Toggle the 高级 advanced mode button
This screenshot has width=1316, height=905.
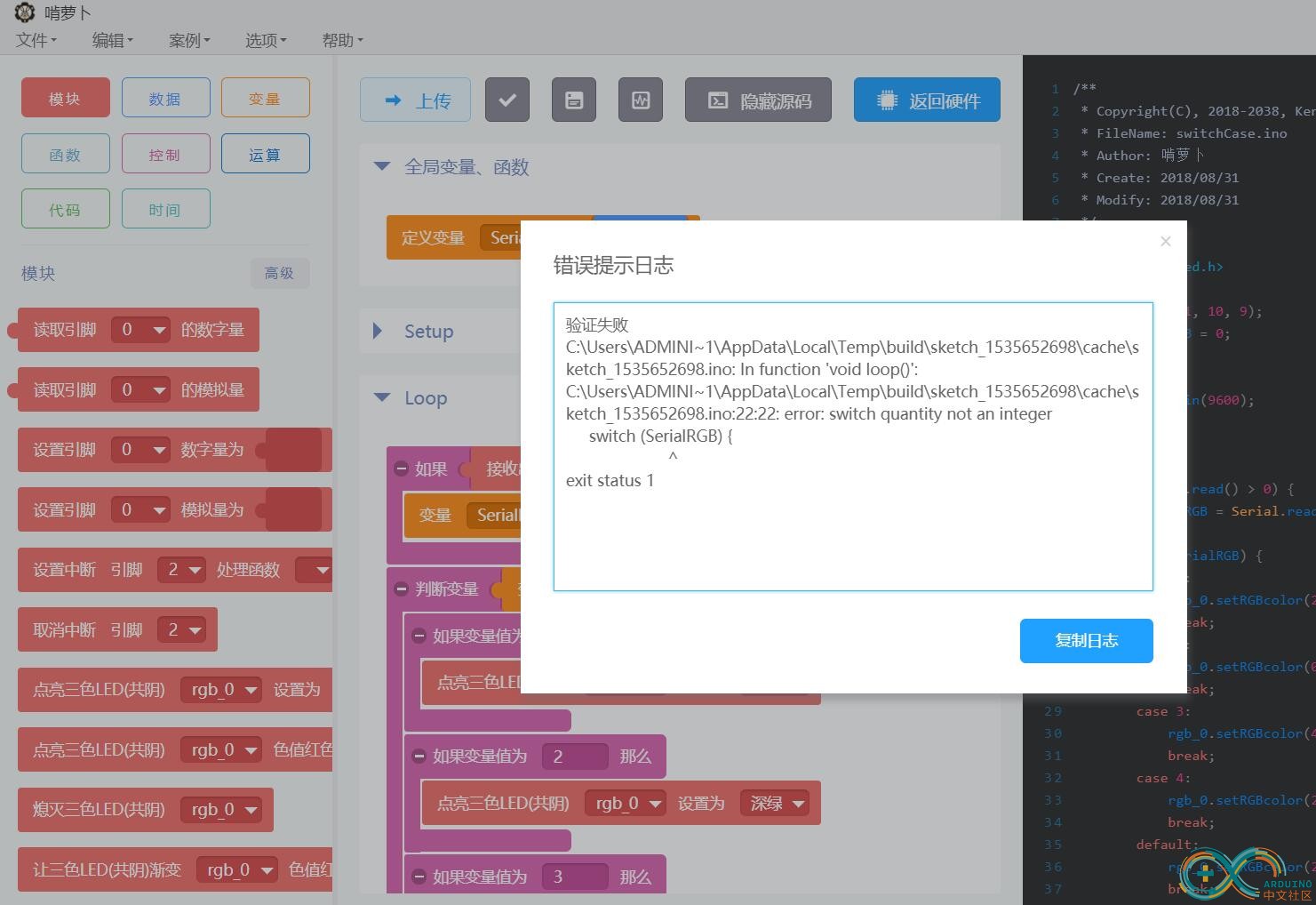pyautogui.click(x=279, y=273)
